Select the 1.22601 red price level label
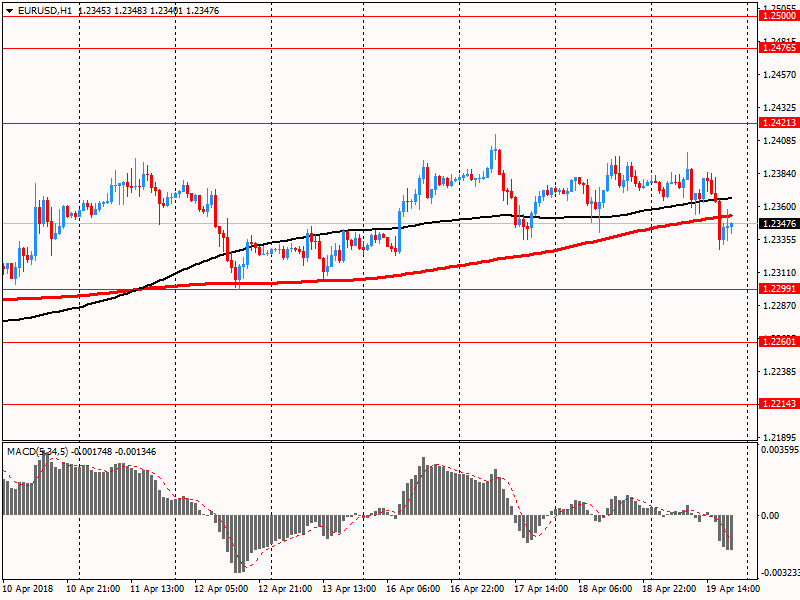This screenshot has height=600, width=800. click(778, 342)
